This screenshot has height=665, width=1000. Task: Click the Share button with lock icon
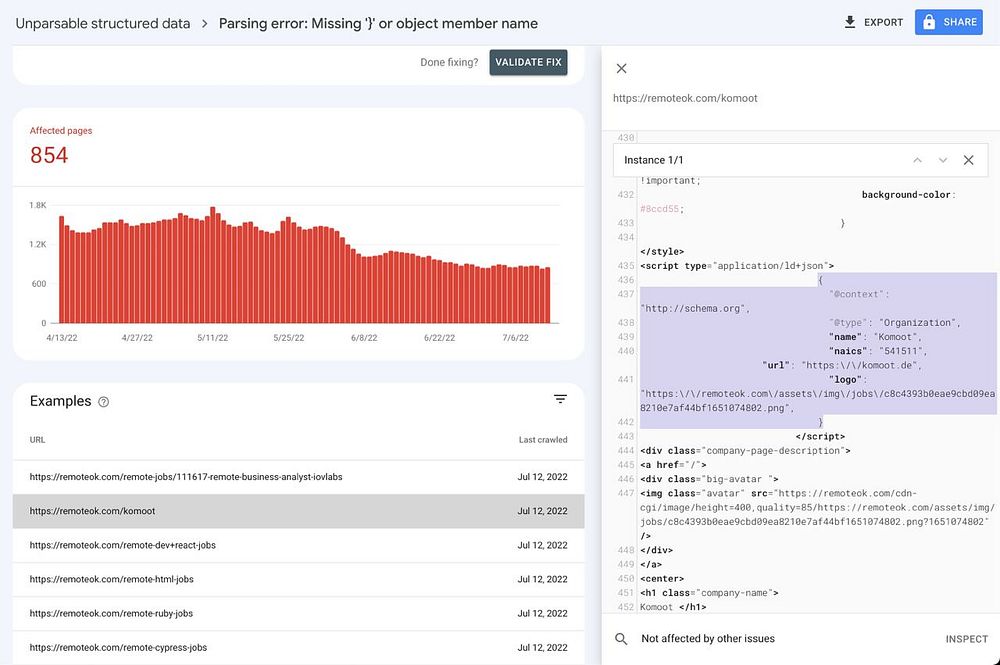coord(948,22)
